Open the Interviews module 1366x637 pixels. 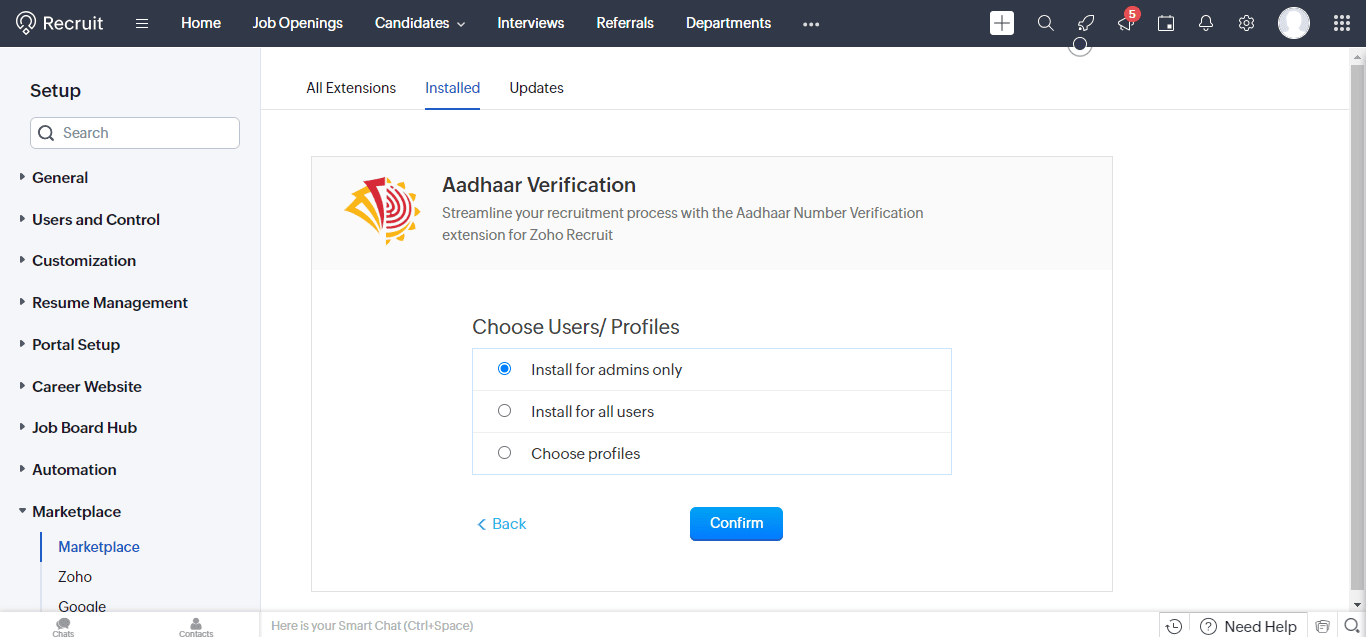click(531, 23)
